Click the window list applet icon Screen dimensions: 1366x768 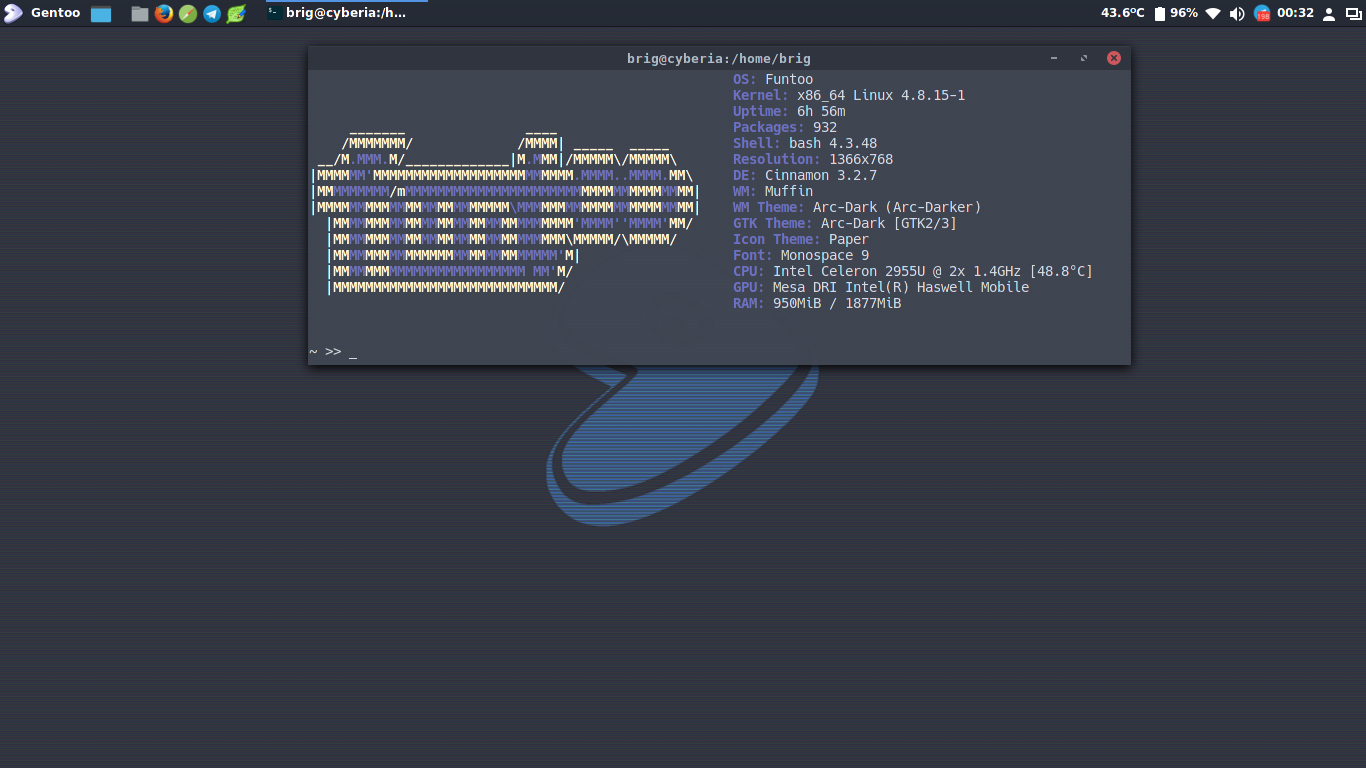coord(1353,14)
